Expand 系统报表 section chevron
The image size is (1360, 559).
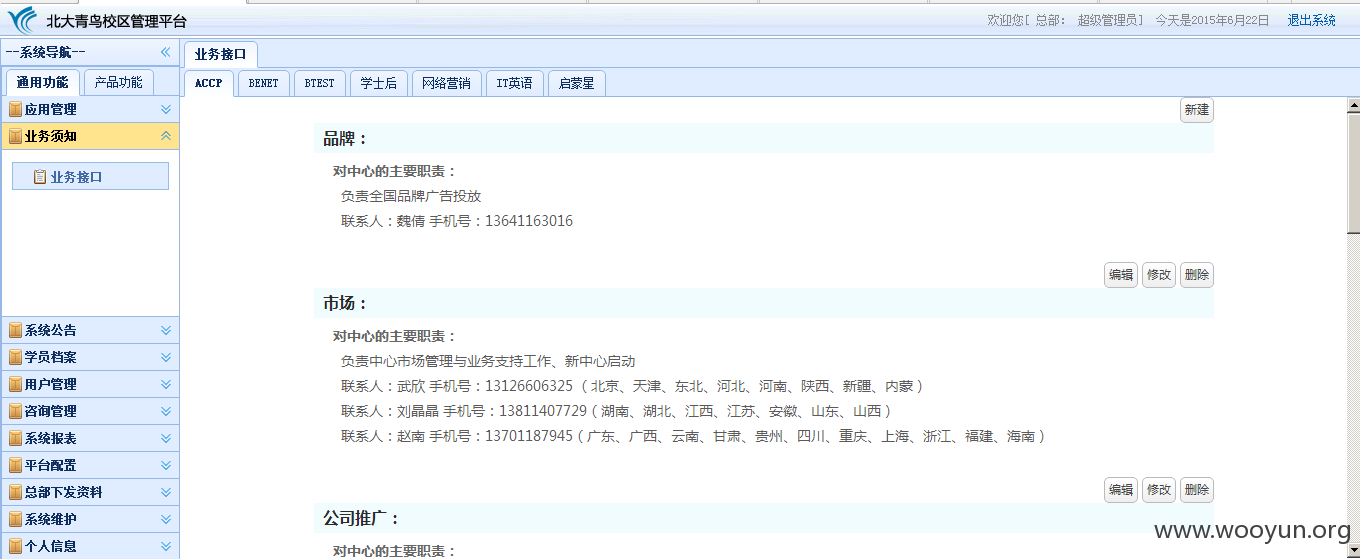coord(166,438)
